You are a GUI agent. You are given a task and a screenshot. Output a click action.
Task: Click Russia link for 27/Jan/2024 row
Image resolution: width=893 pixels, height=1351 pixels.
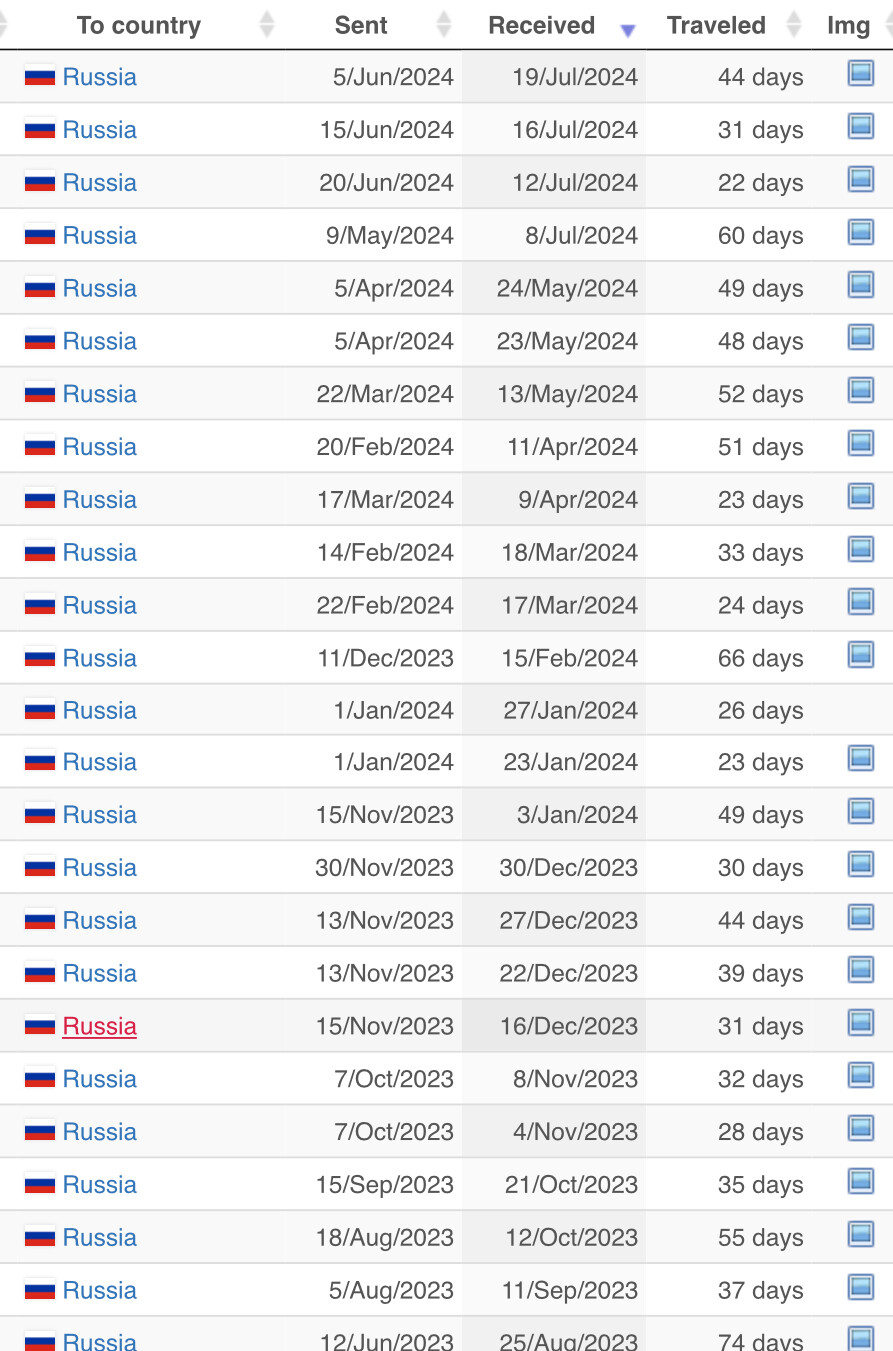(99, 711)
